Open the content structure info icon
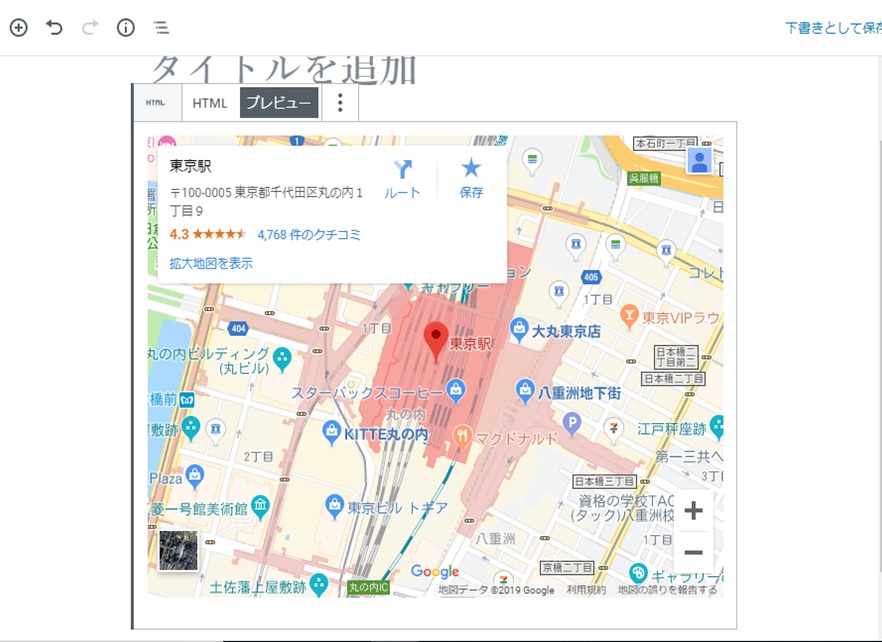The width and height of the screenshot is (882, 642). tap(125, 27)
